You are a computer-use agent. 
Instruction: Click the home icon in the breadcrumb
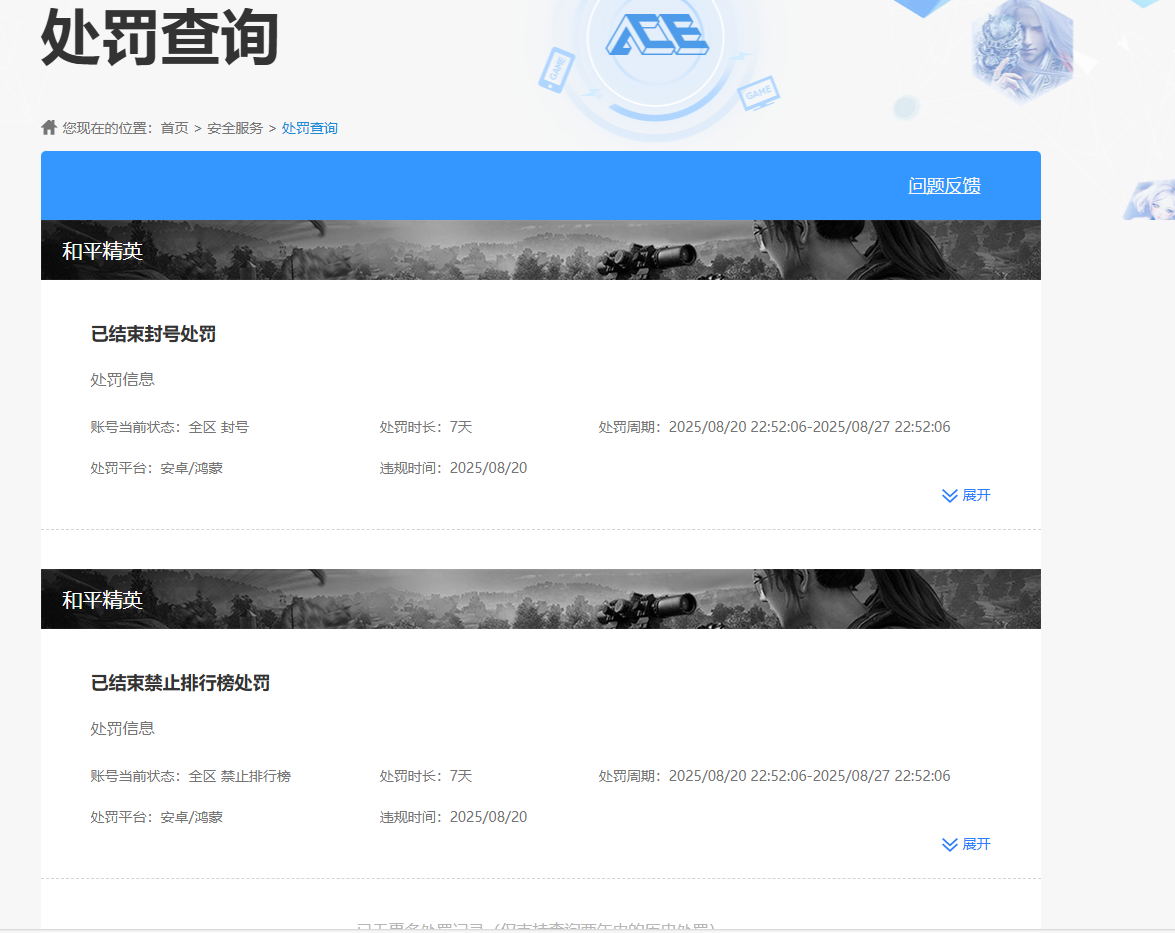point(47,126)
